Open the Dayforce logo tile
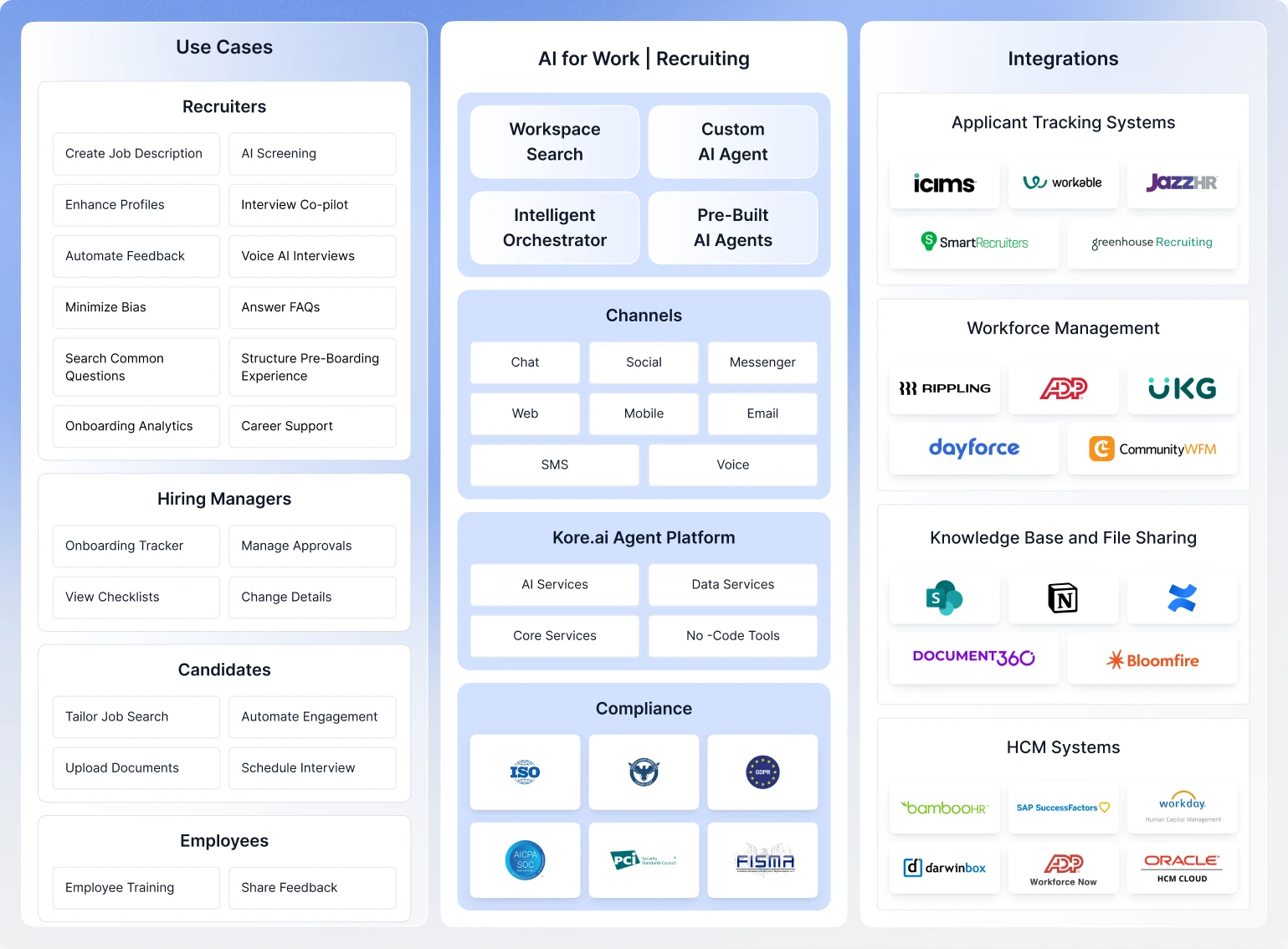 974,449
